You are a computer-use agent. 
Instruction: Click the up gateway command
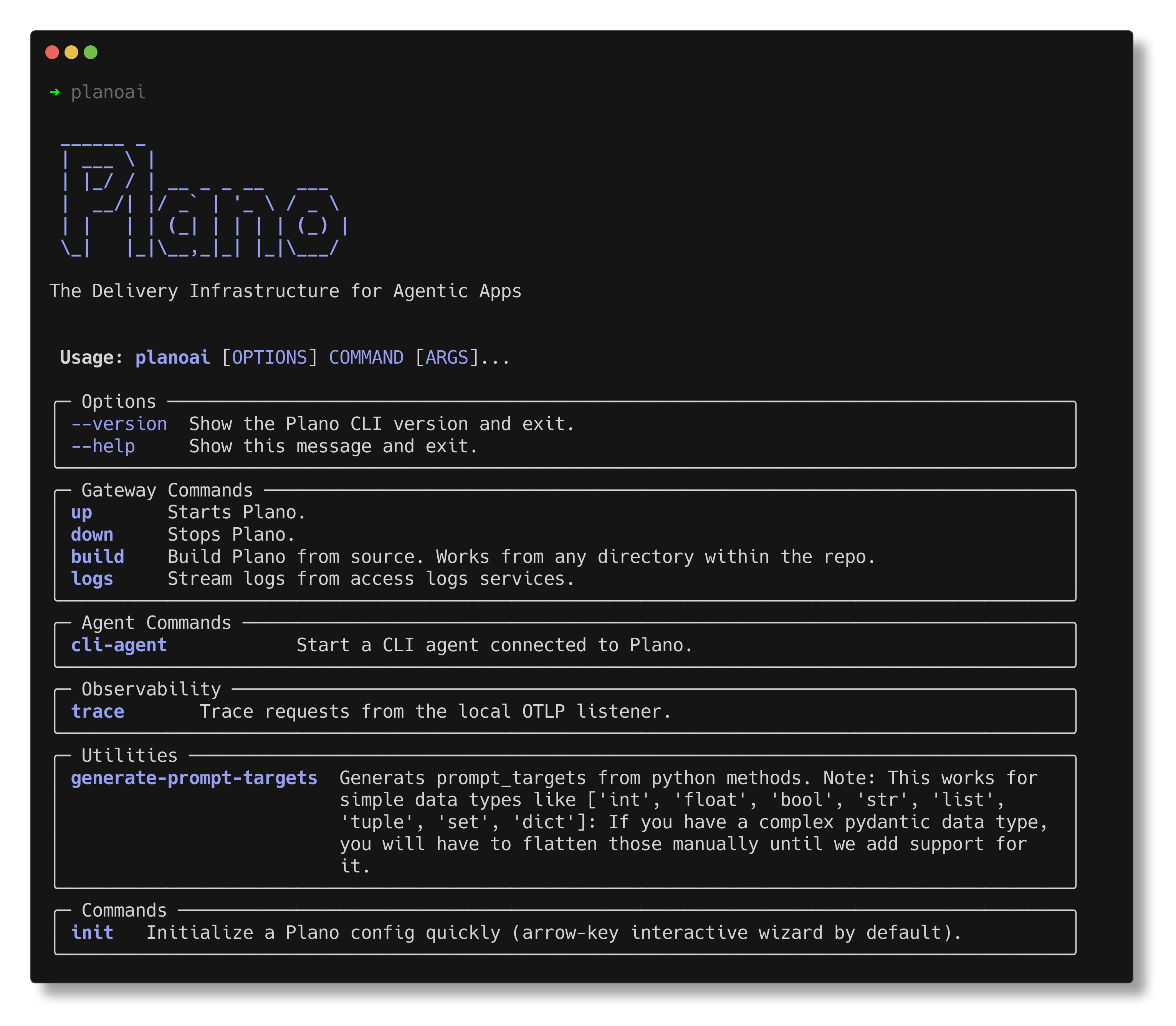click(81, 513)
